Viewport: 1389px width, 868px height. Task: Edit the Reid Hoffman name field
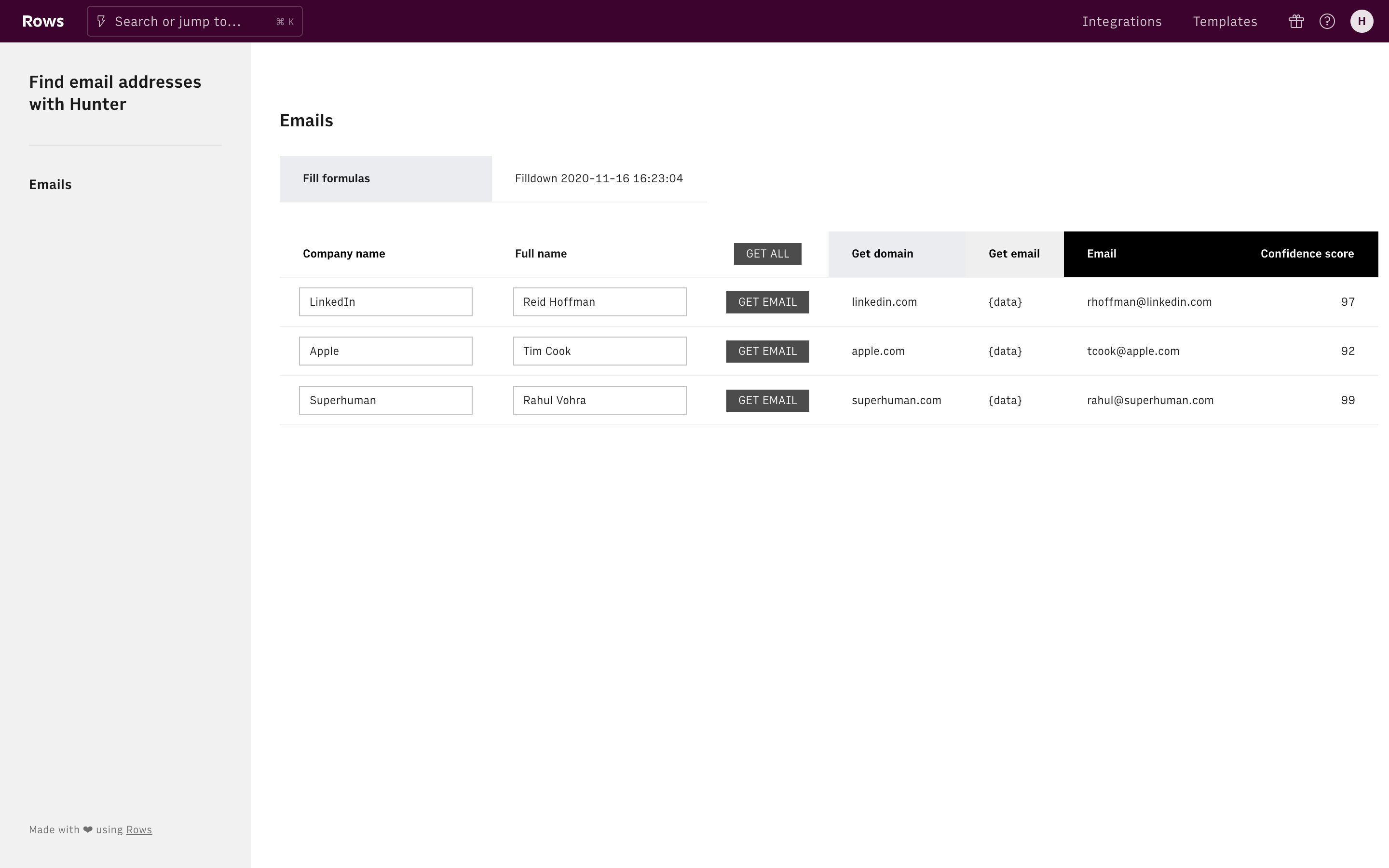point(600,302)
